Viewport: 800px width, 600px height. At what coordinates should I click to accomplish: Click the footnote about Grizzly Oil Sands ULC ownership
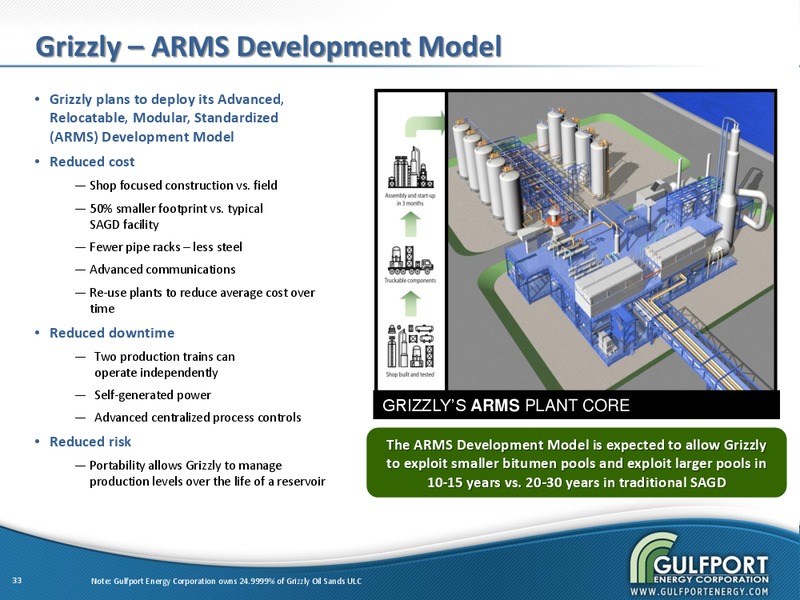(x=226, y=581)
